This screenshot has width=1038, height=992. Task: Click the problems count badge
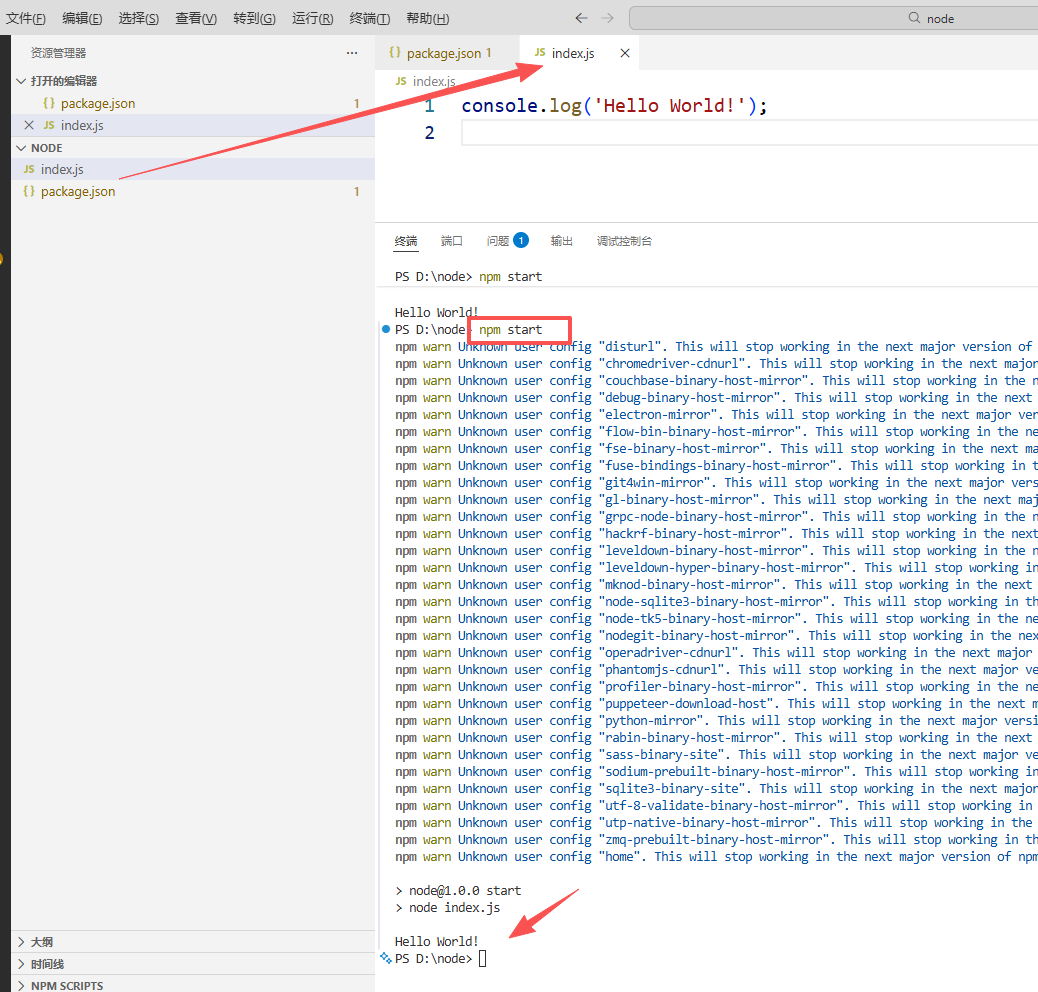(521, 241)
